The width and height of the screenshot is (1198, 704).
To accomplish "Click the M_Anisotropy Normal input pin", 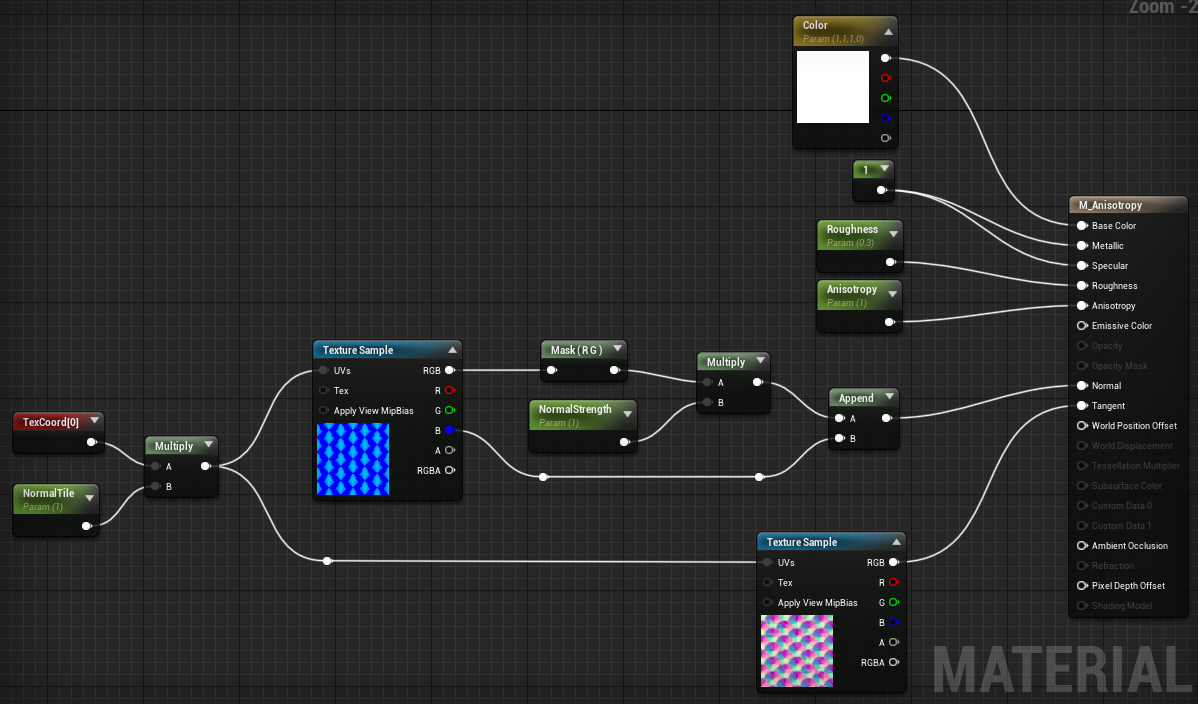I will pos(1082,385).
